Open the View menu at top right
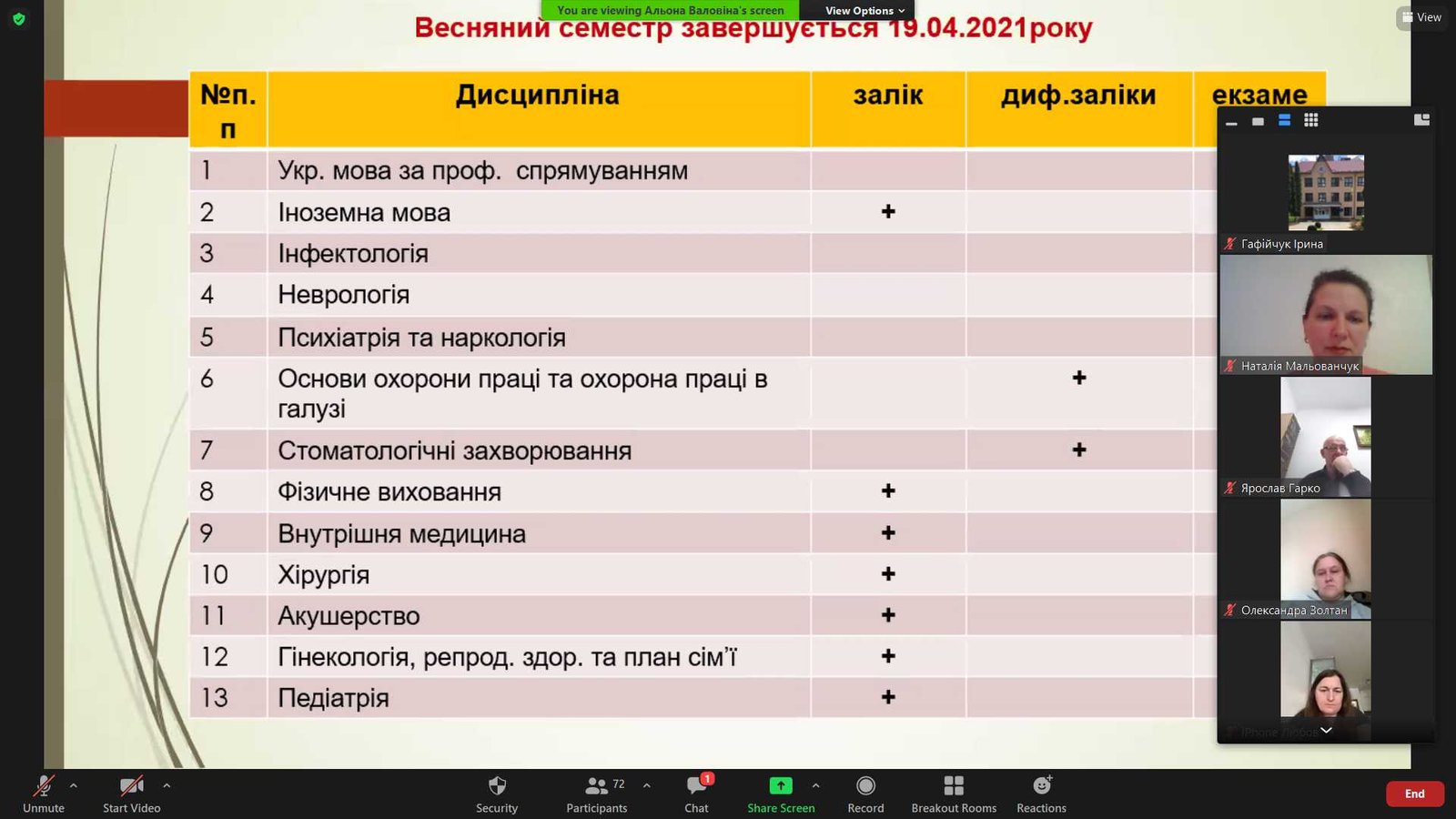 click(1421, 17)
